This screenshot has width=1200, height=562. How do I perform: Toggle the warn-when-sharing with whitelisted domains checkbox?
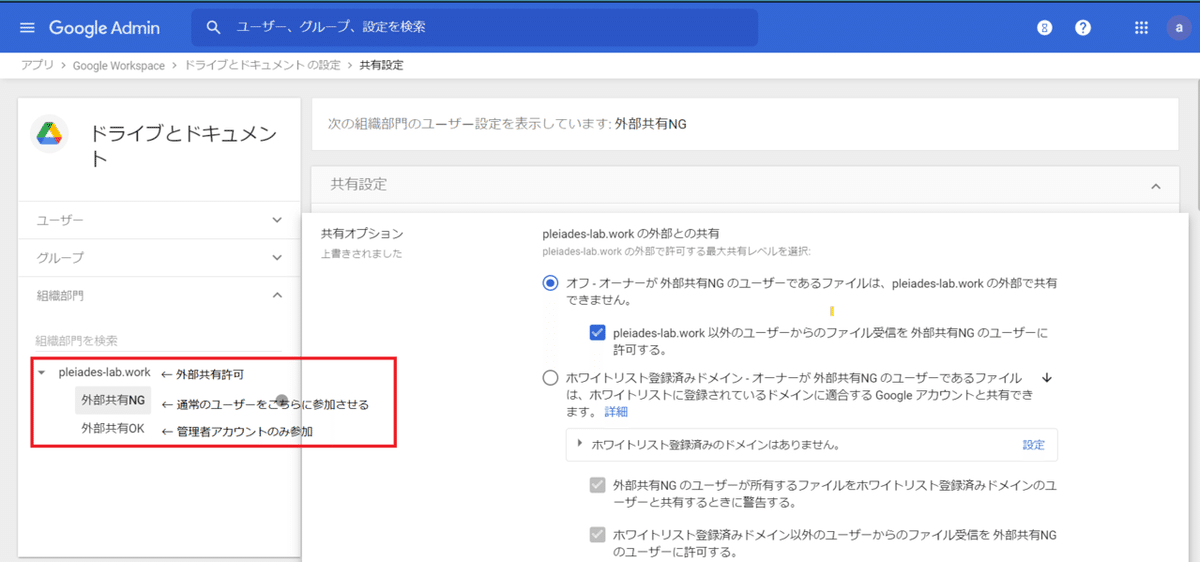(x=598, y=485)
